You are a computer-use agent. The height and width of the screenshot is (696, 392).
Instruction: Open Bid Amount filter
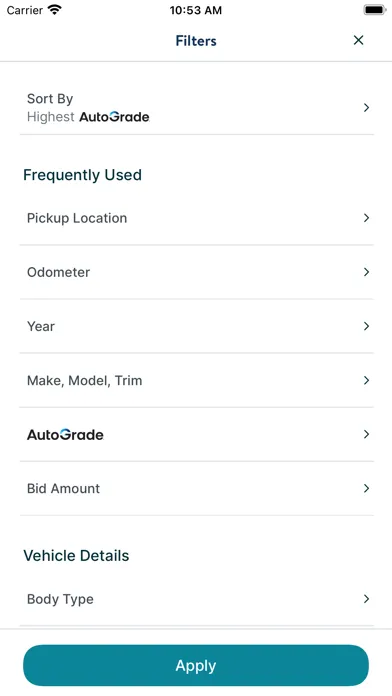point(197,489)
